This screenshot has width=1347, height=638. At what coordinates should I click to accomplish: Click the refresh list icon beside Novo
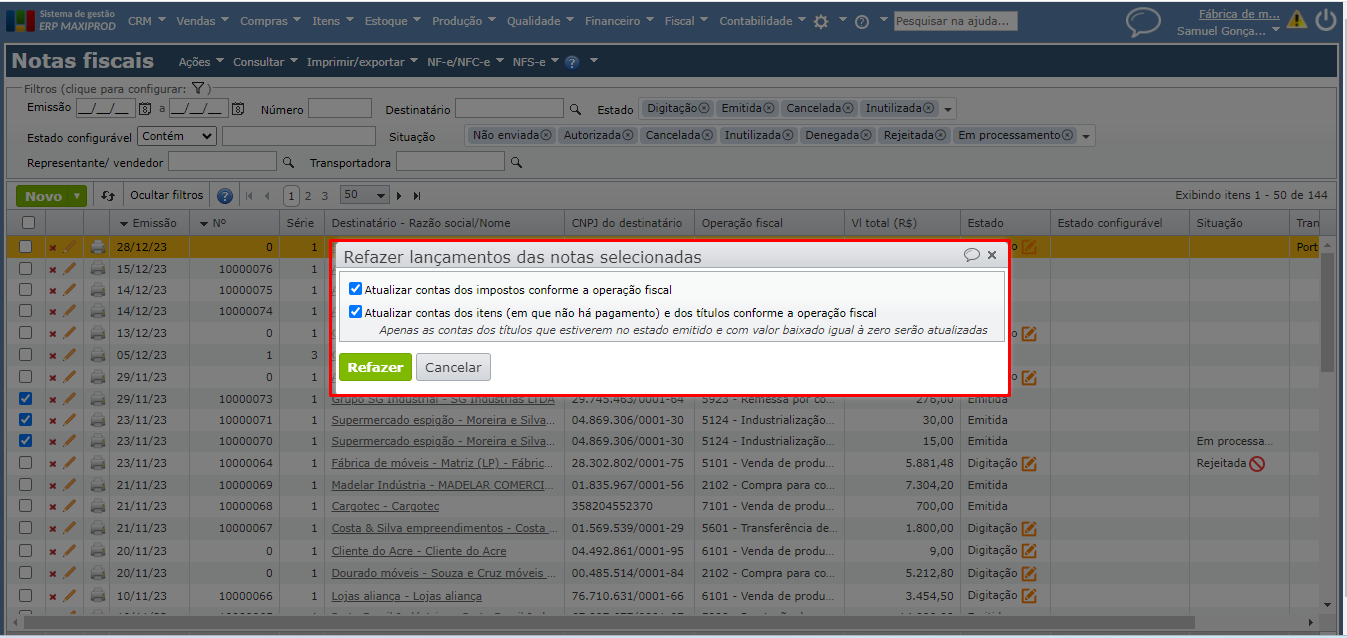[108, 196]
